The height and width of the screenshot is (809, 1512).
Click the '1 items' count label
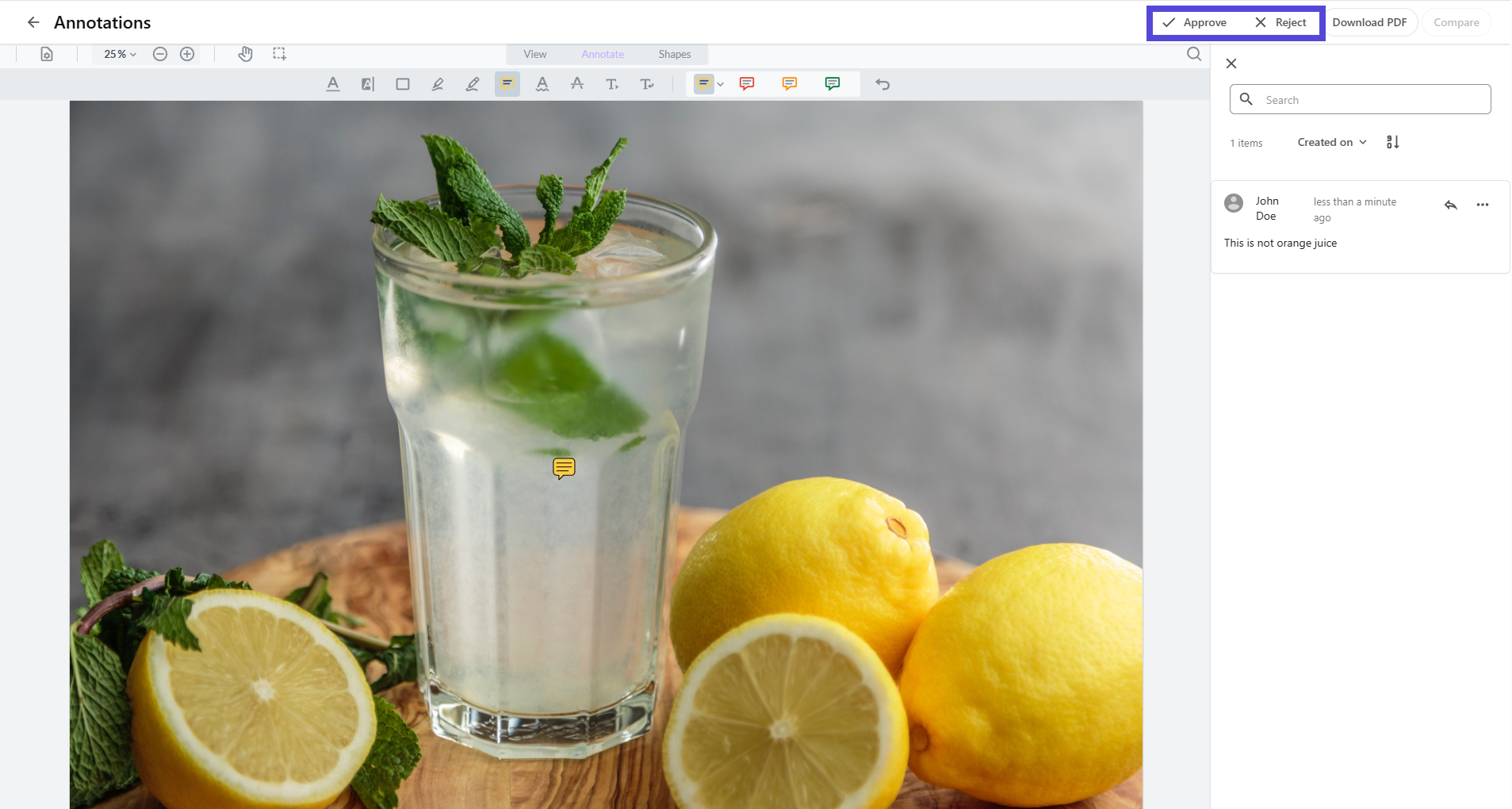(1246, 144)
